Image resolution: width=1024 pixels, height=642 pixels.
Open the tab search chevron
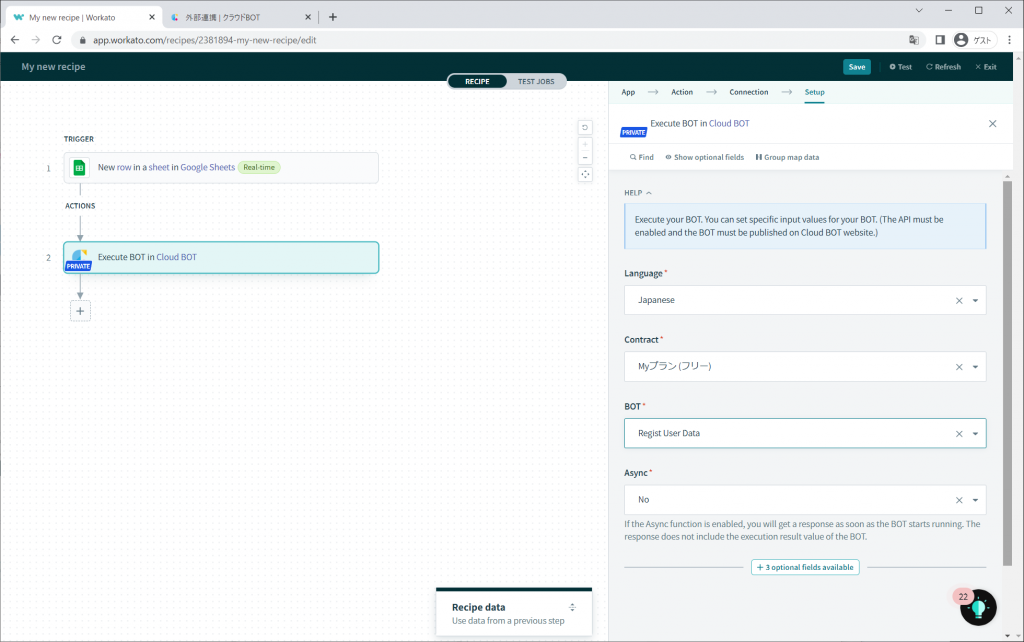click(919, 10)
